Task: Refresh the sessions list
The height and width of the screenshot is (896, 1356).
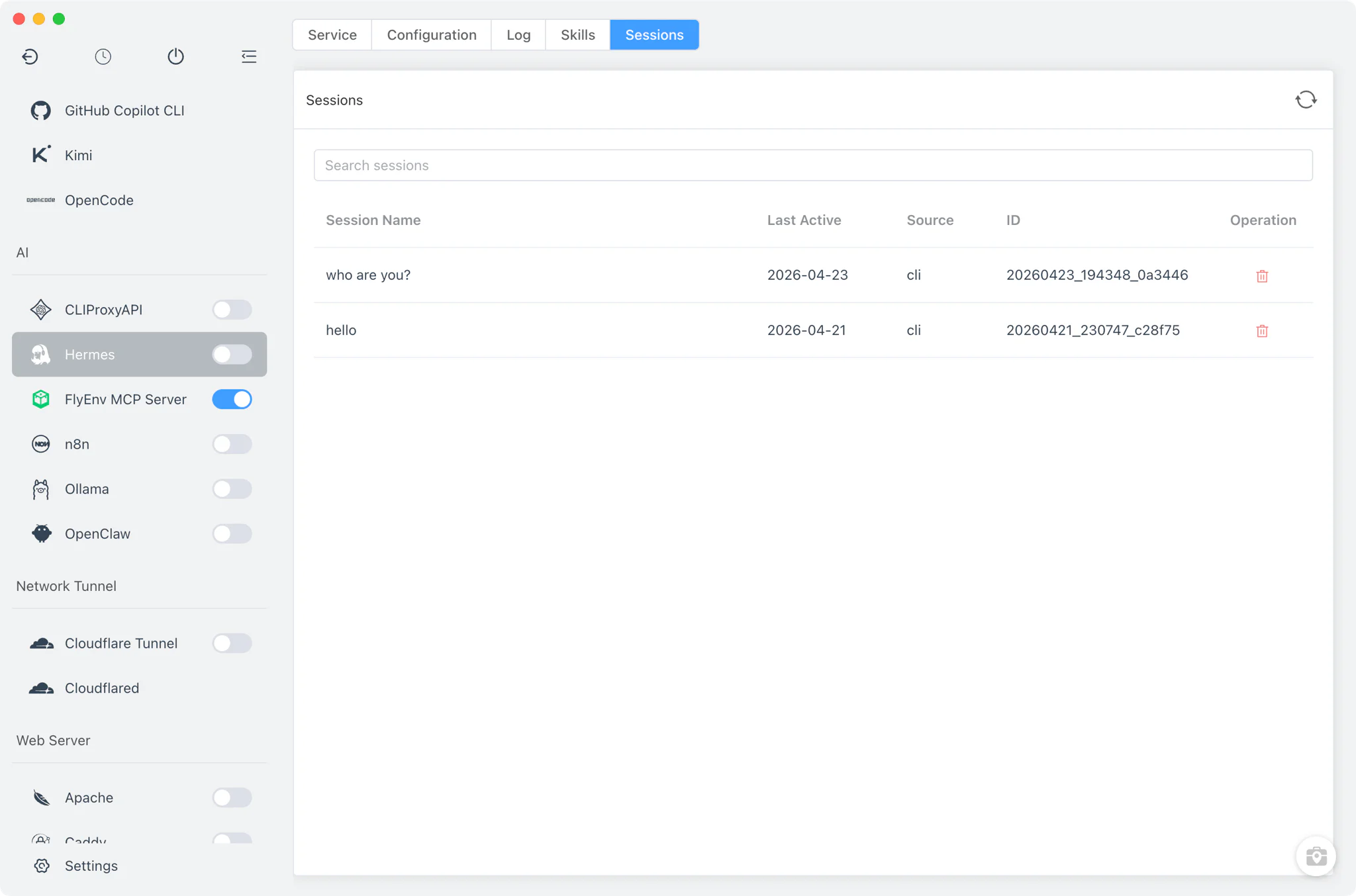Action: pos(1306,100)
